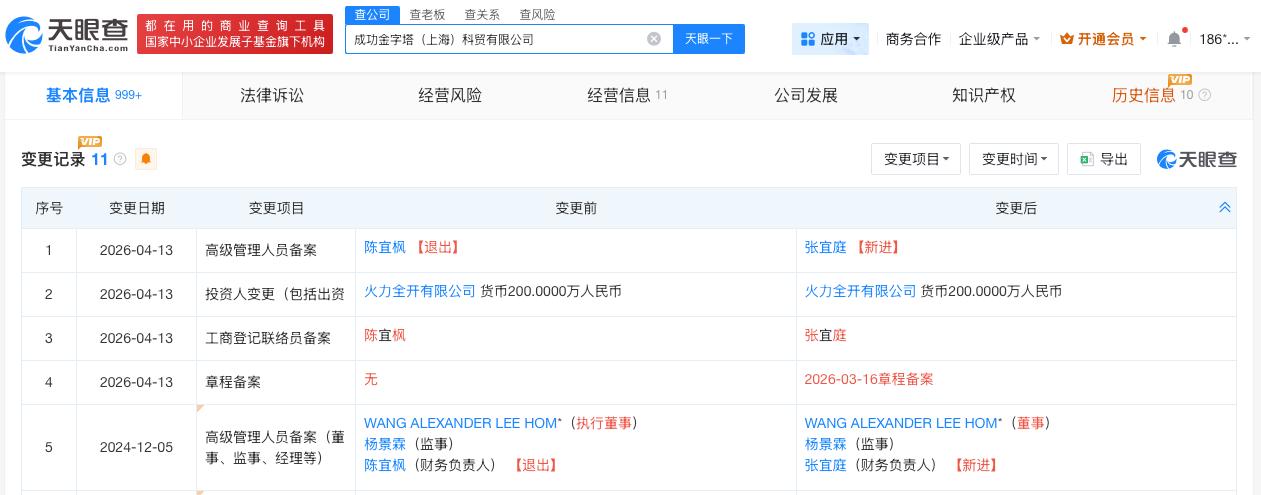The height and width of the screenshot is (495, 1261).
Task: Click the 2024-12-05 date cell
Action: tap(136, 448)
